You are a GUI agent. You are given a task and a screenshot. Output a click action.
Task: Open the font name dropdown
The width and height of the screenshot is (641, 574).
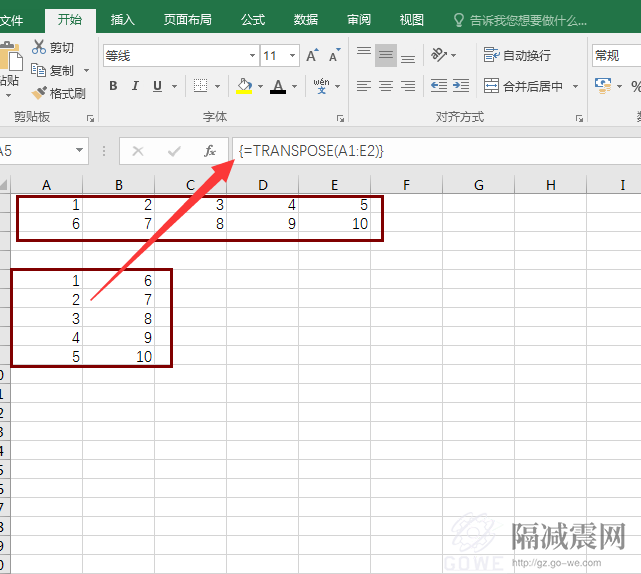click(x=252, y=56)
